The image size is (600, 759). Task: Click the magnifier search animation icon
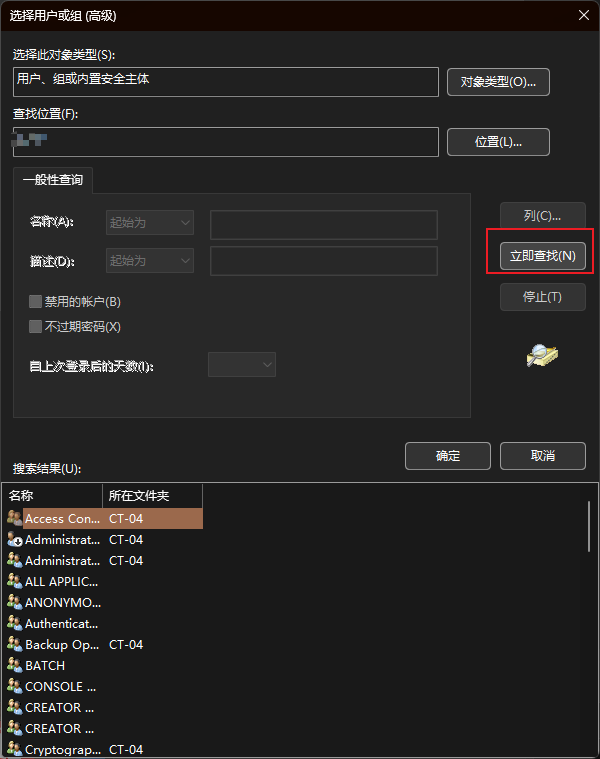tap(542, 356)
